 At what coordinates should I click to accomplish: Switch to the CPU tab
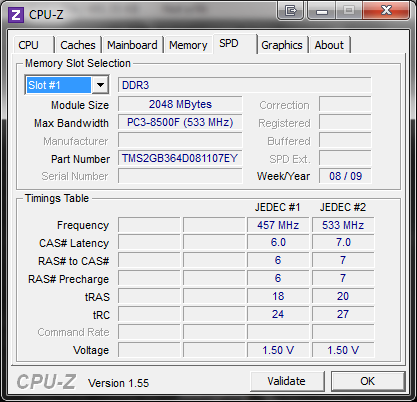pos(29,45)
